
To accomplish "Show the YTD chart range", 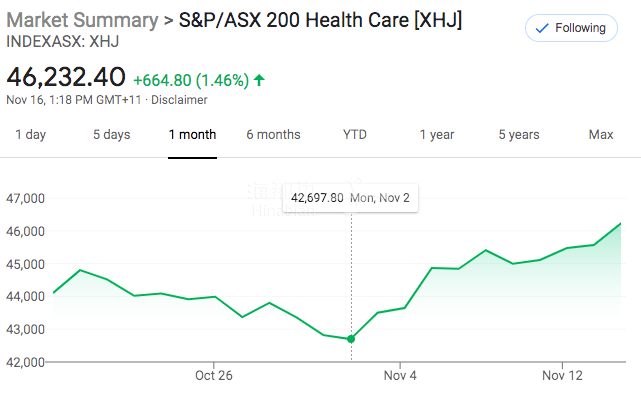I will coord(354,134).
